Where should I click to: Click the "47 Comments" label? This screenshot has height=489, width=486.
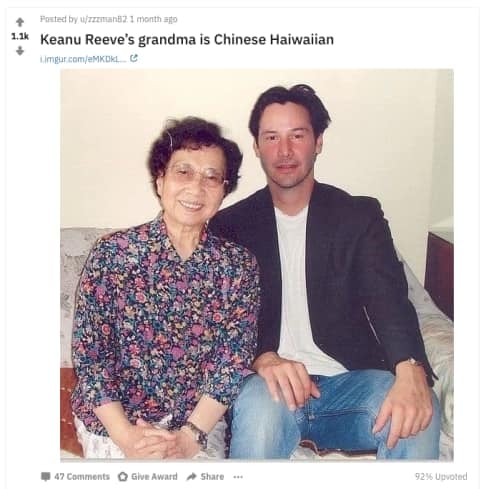click(x=82, y=477)
